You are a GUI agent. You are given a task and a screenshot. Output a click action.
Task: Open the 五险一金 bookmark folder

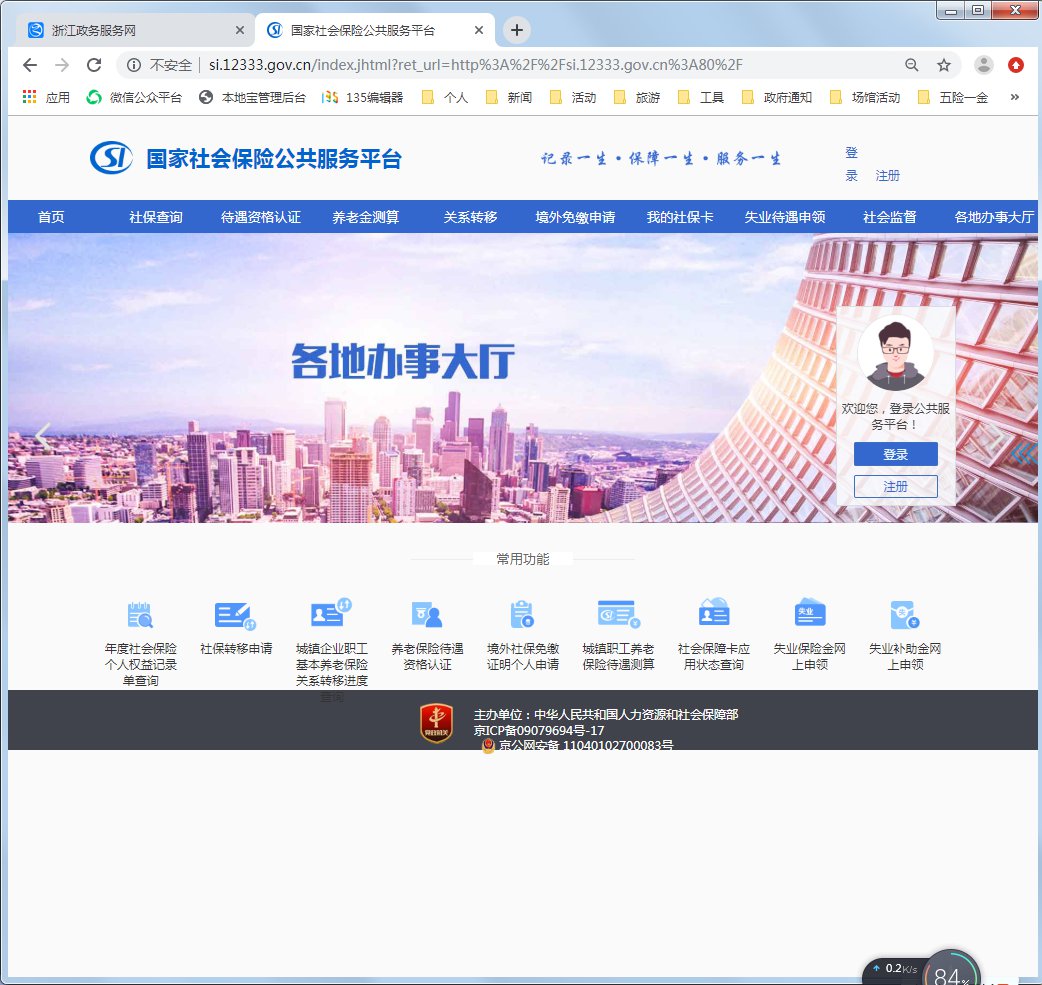(x=953, y=98)
